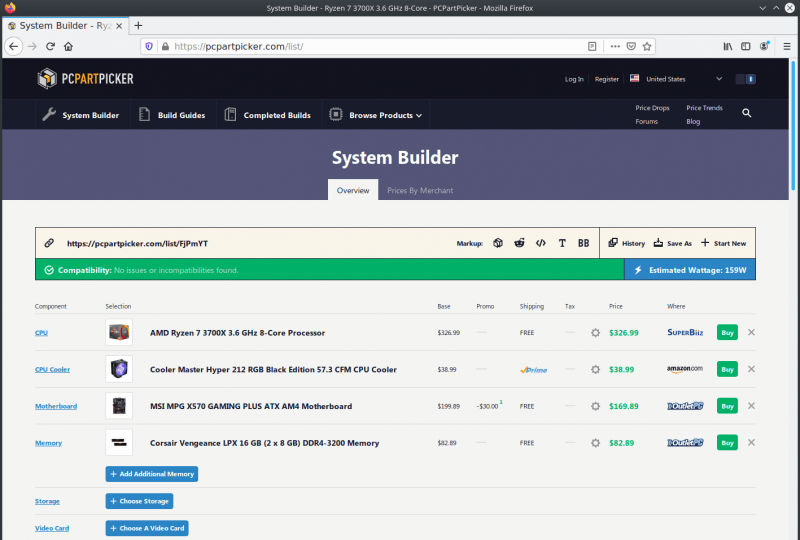Remove the AMD Ryzen 7 3700X from list

point(751,332)
